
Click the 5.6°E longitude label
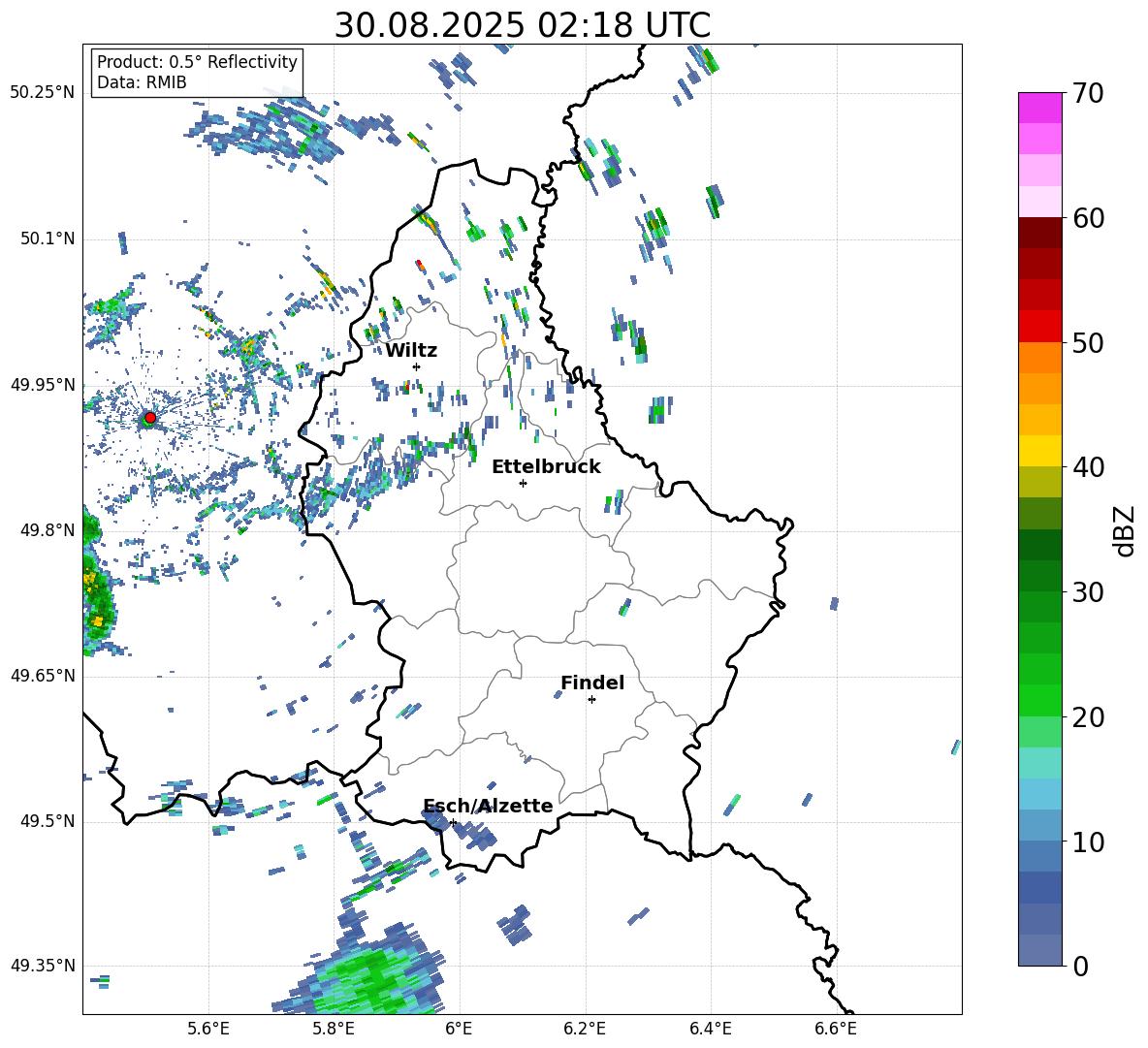(208, 1029)
